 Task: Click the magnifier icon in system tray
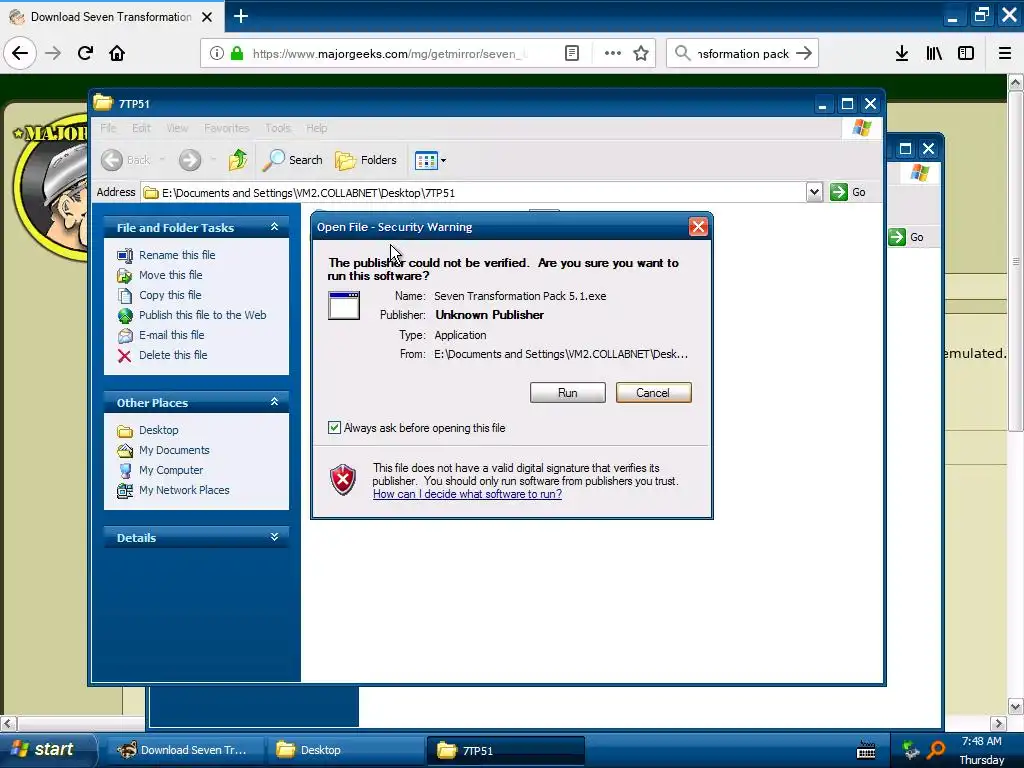(936, 749)
